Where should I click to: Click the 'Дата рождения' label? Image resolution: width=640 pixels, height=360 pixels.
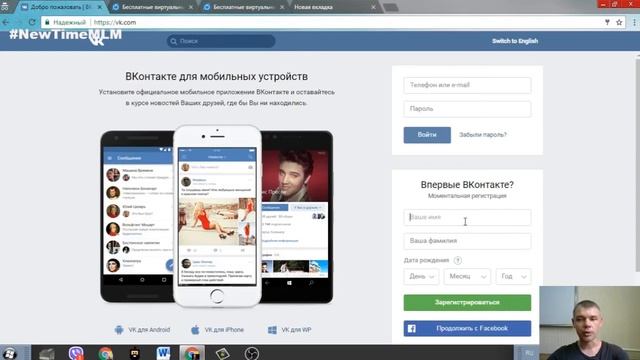tap(426, 260)
